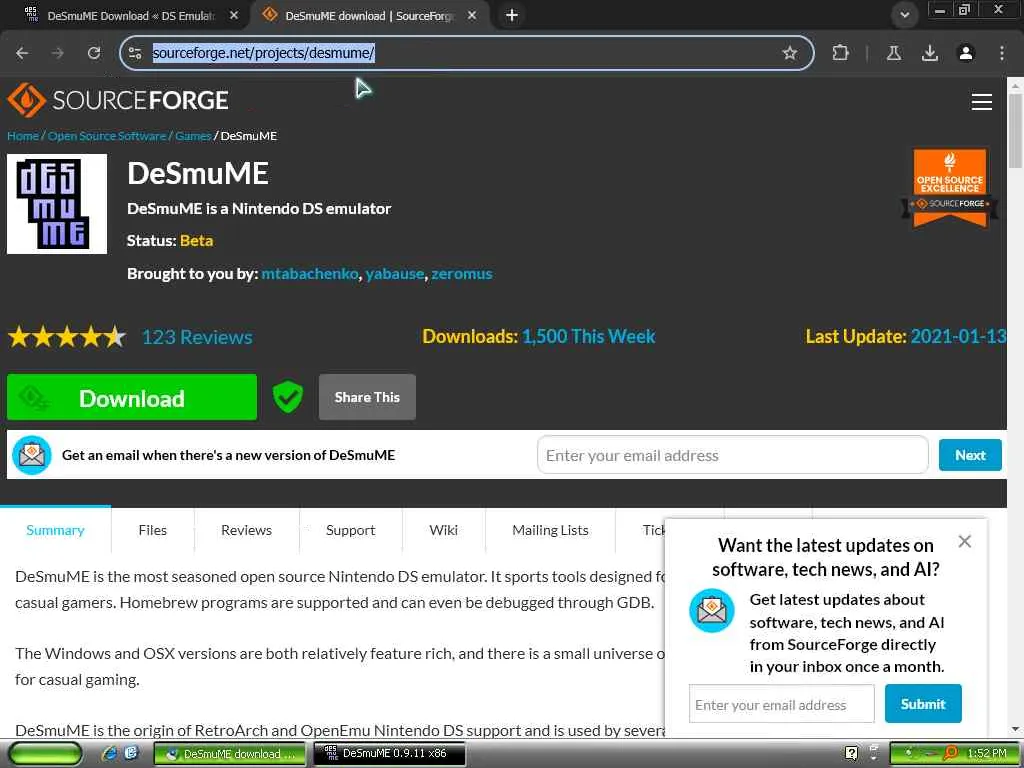The height and width of the screenshot is (768, 1024).
Task: Open the Open Source Software breadcrumb link
Action: coord(107,136)
